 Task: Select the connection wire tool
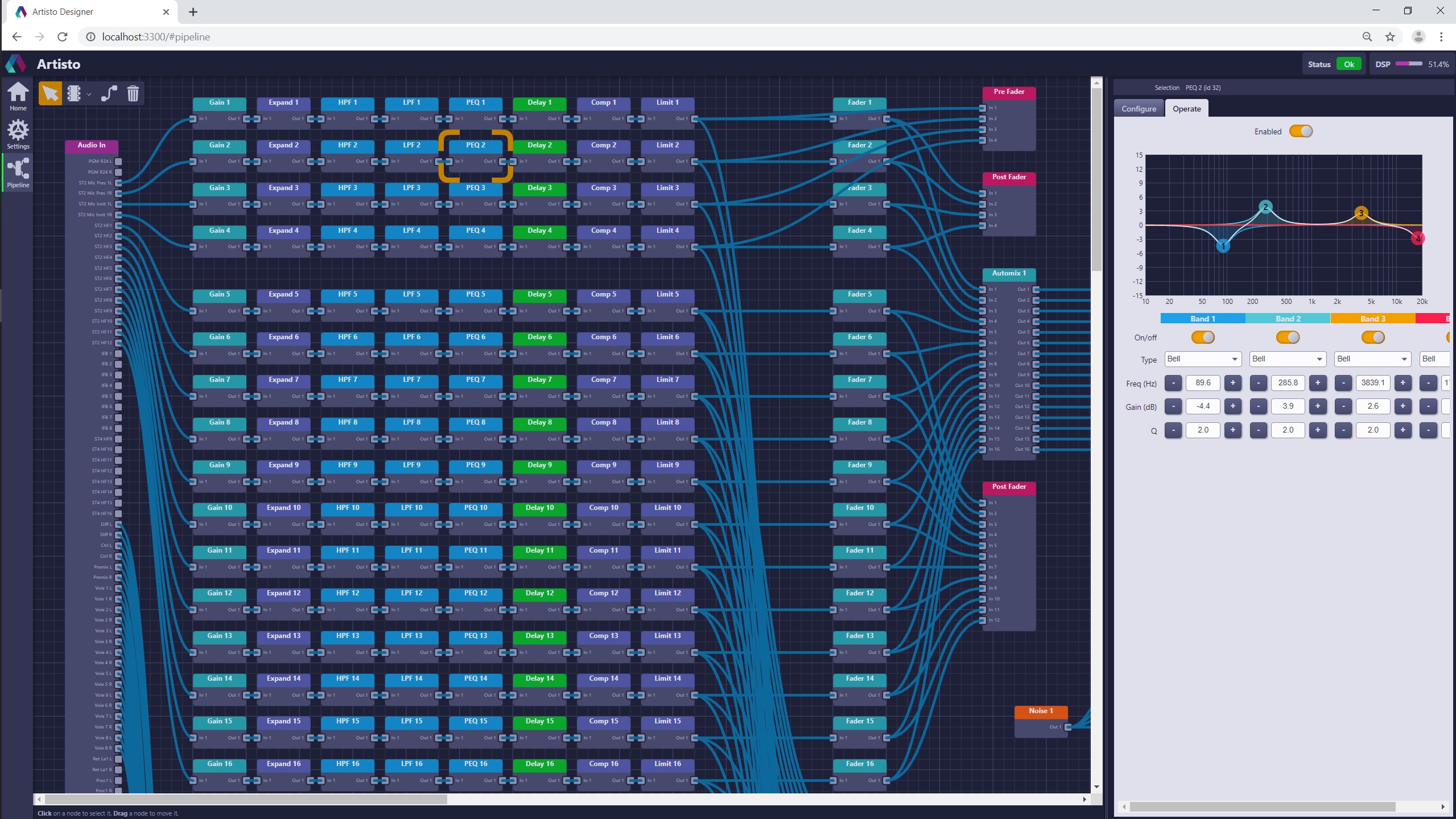coord(109,93)
